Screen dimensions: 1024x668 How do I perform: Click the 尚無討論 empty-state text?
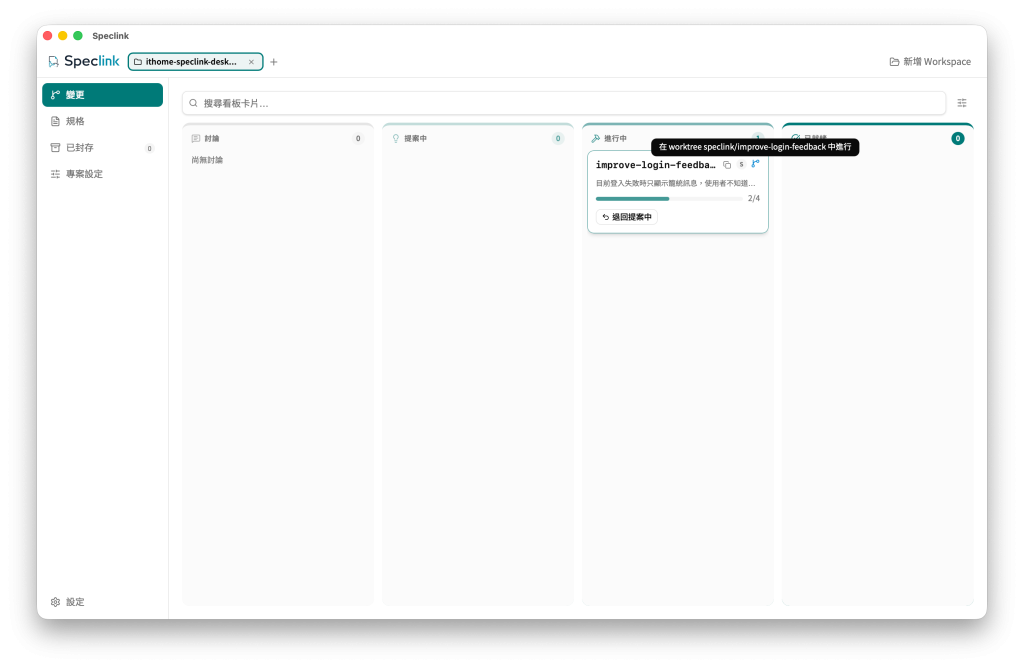tap(207, 160)
